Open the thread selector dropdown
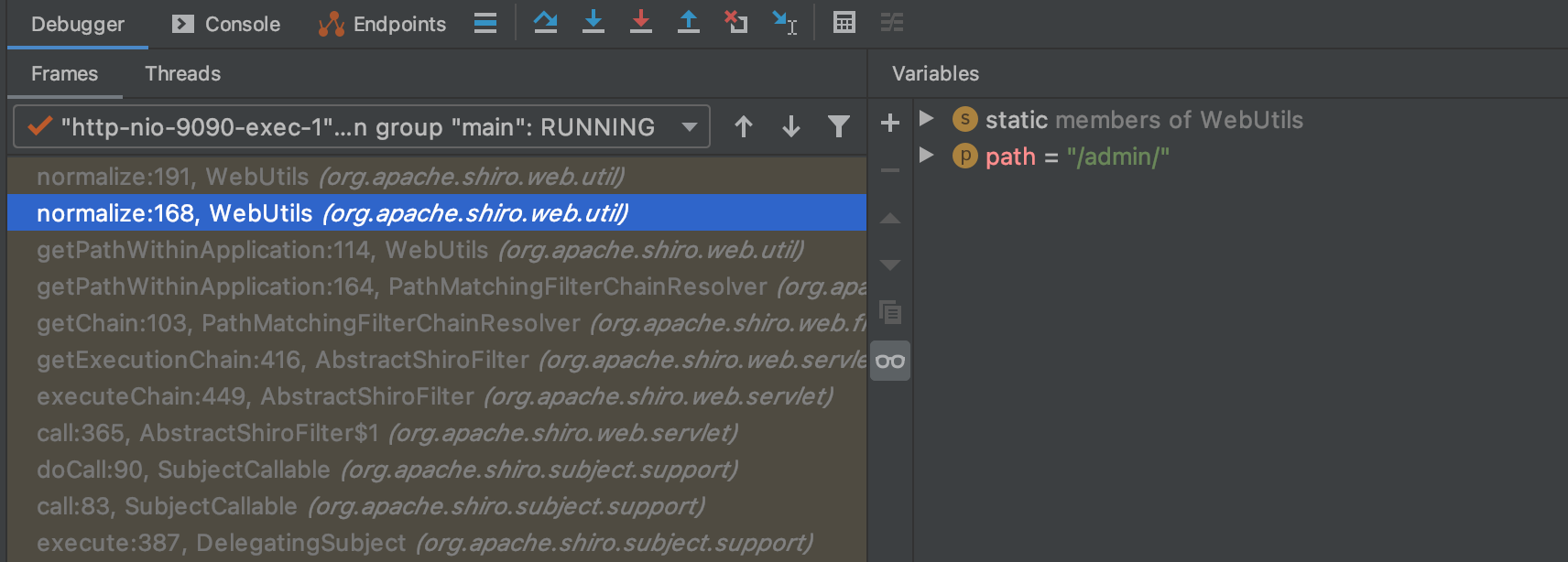 click(362, 126)
